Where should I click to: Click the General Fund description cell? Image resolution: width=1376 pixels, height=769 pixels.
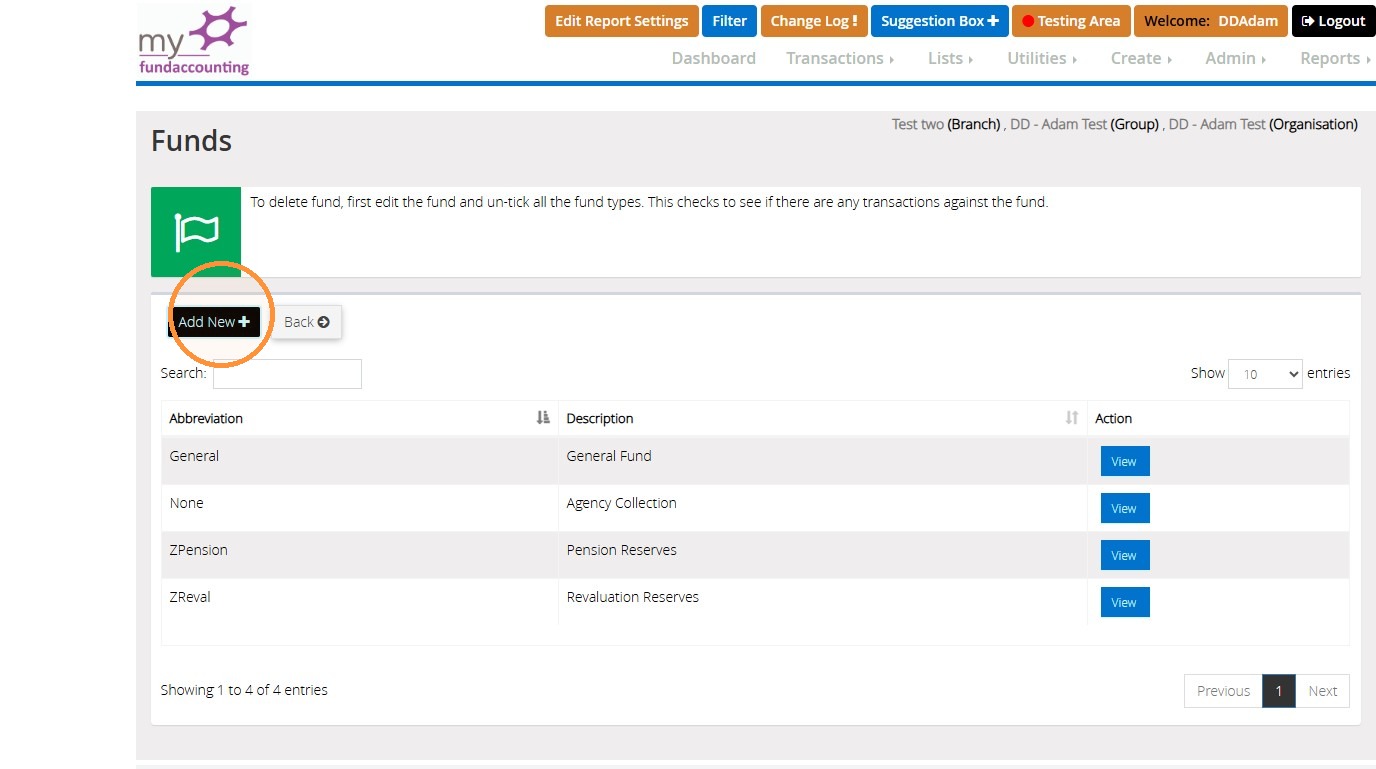[823, 461]
